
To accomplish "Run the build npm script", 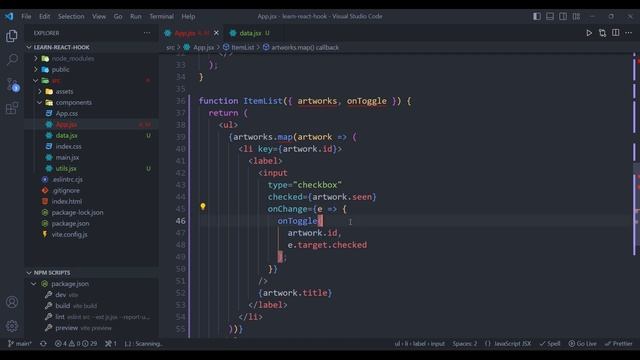I will [x=91, y=306].
